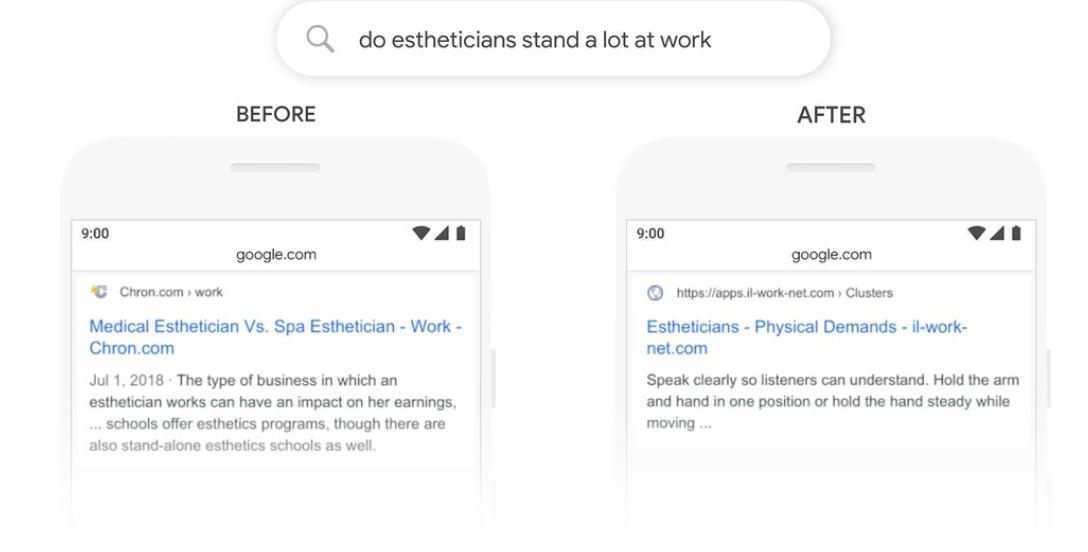1088x552 pixels.
Task: Click the Chron.com › work breadcrumb
Action: [x=171, y=292]
